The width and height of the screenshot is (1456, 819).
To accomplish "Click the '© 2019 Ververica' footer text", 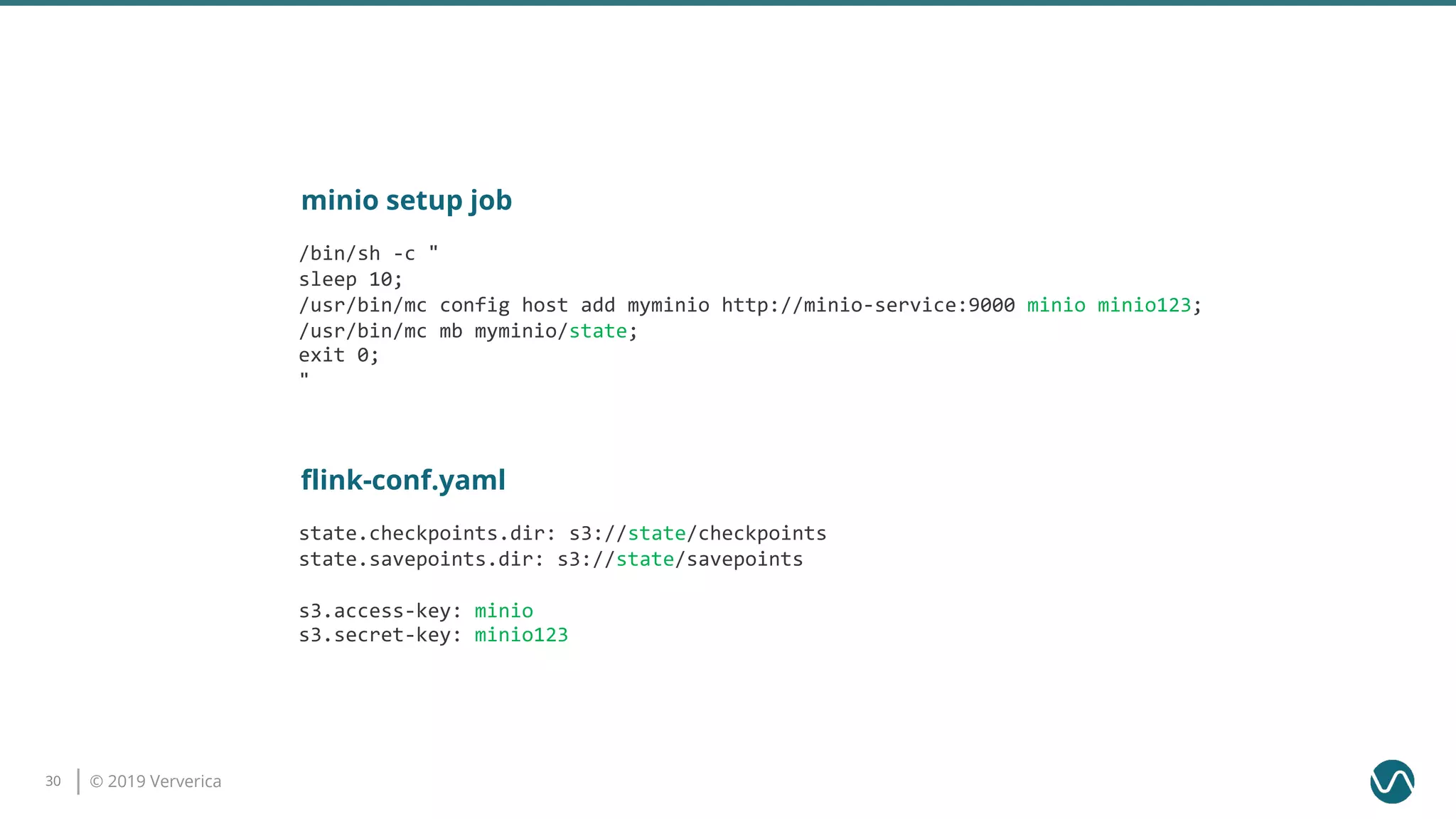I will (156, 781).
